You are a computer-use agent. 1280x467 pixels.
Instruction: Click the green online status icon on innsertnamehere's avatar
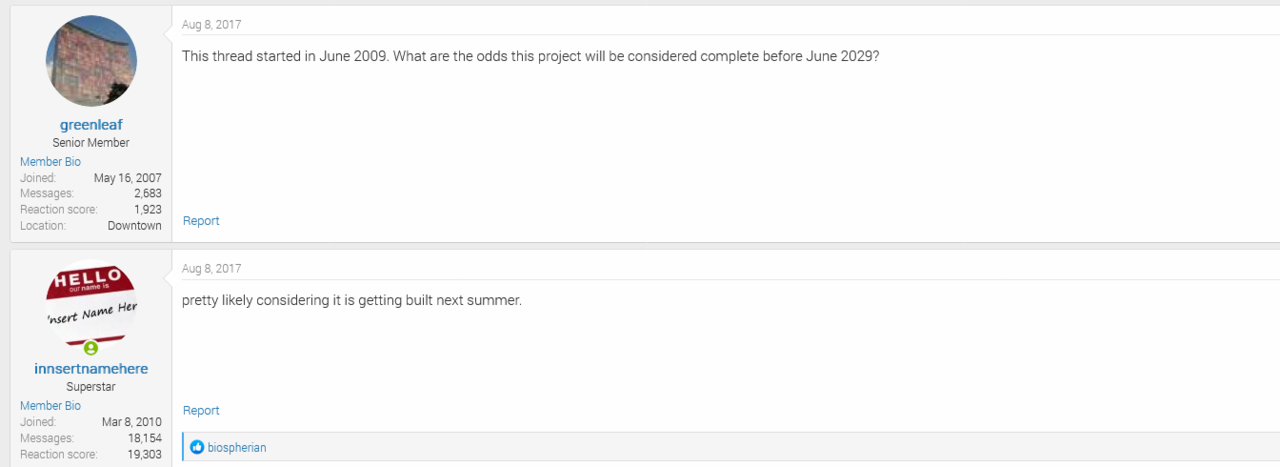(91, 348)
